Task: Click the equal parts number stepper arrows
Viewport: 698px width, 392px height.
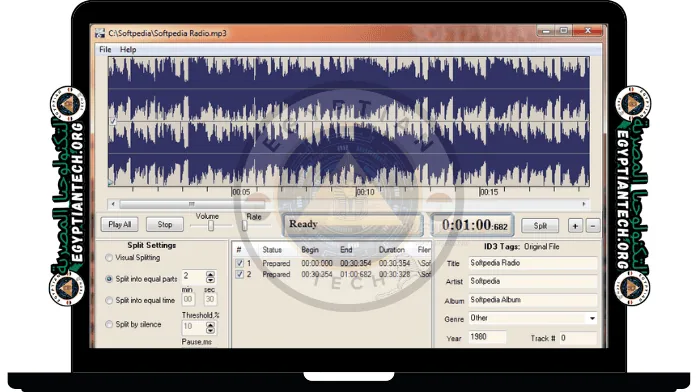Action: coord(211,277)
